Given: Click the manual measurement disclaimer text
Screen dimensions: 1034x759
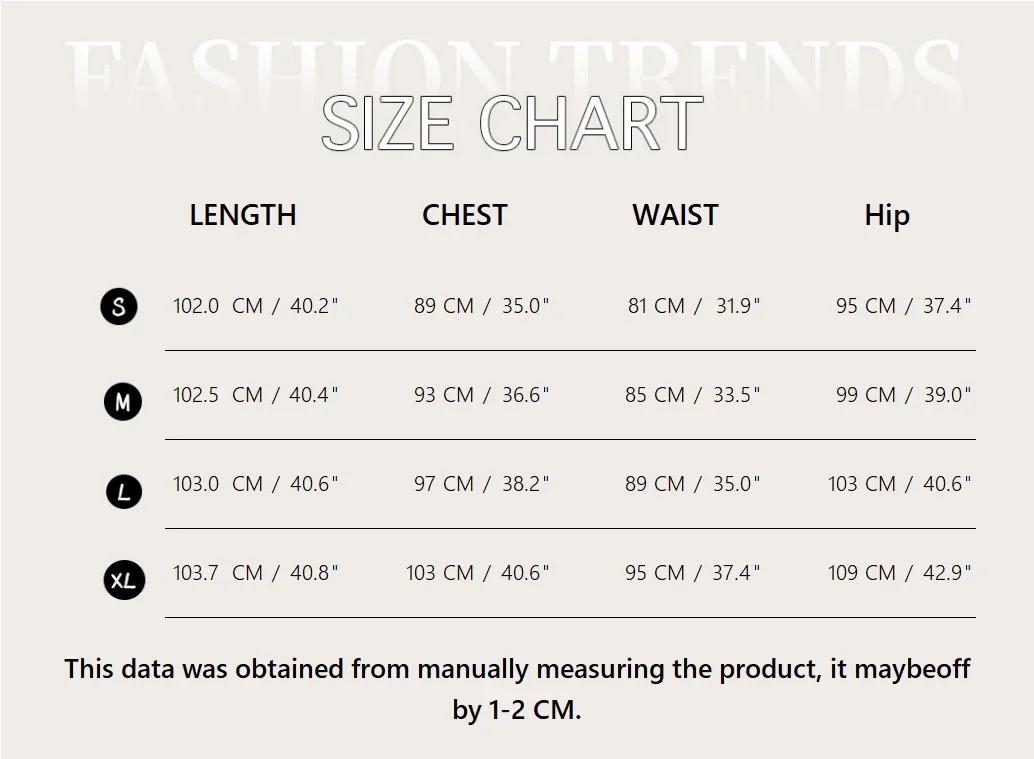Looking at the screenshot, I should (517, 689).
